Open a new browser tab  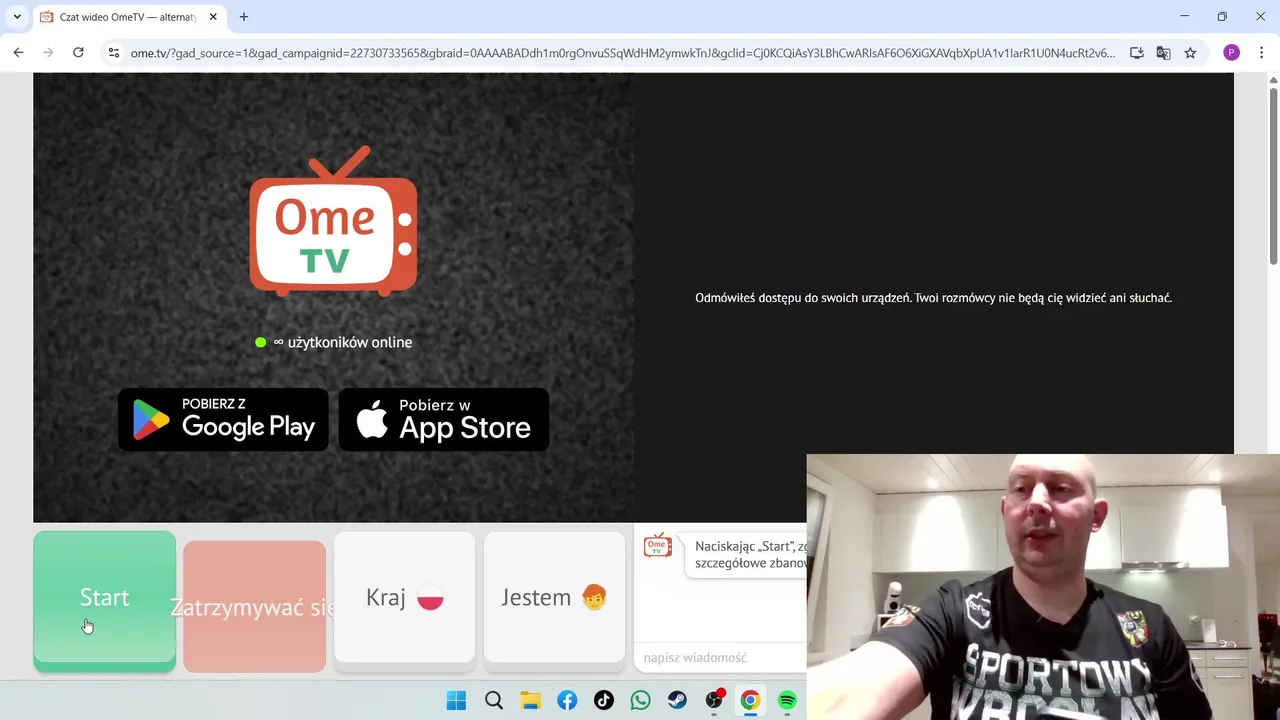coord(243,17)
